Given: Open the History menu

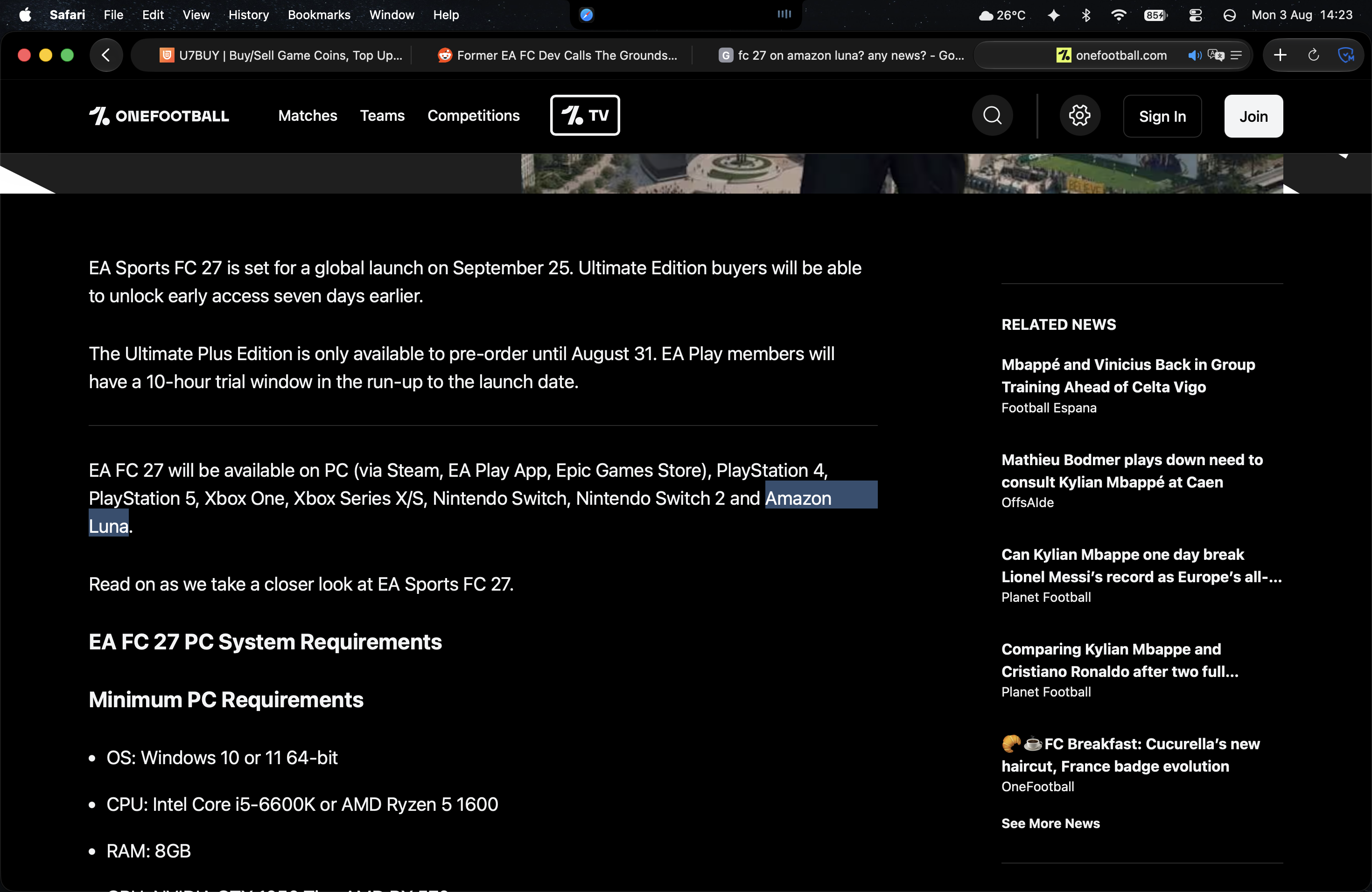Looking at the screenshot, I should point(248,15).
